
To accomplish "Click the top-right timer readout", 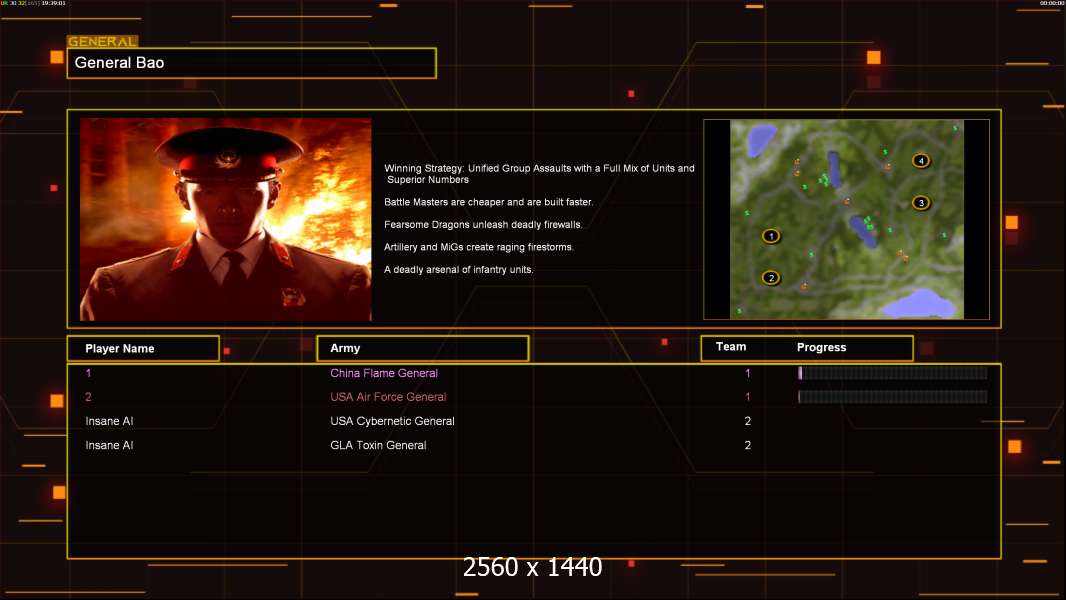I will click(1052, 3).
